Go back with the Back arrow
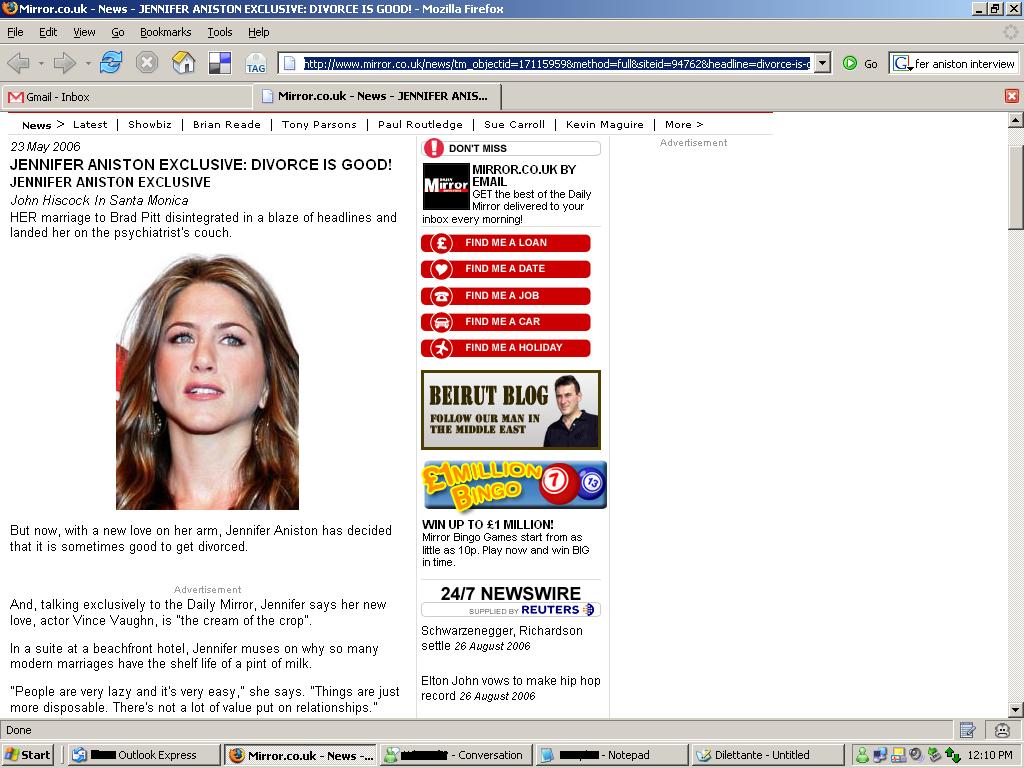Screen dimensions: 1024x768 pyautogui.click(x=19, y=63)
